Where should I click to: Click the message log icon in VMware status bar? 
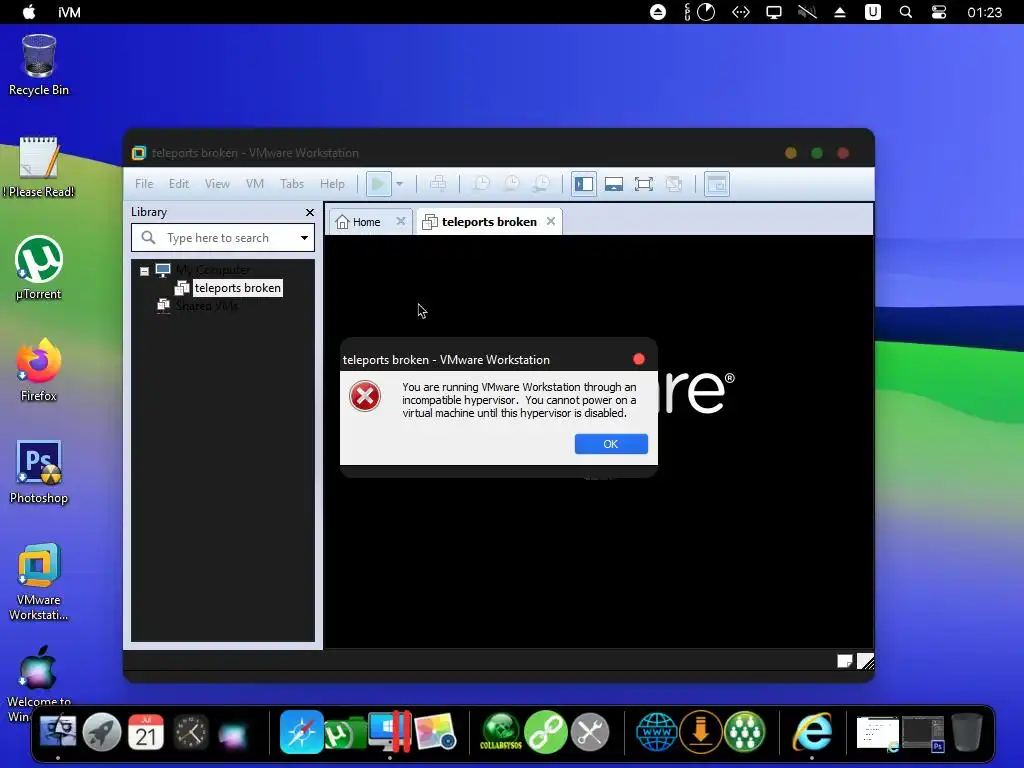click(x=844, y=662)
